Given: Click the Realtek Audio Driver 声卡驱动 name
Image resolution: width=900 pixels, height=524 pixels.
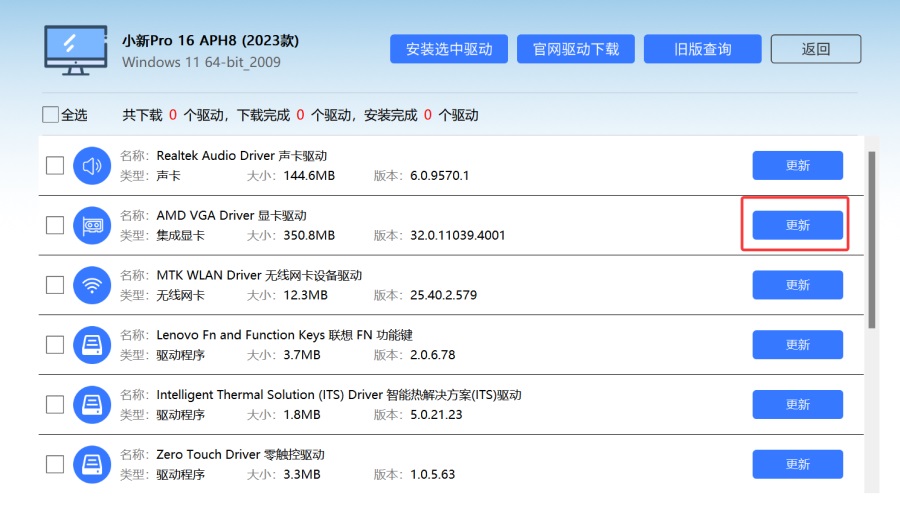Looking at the screenshot, I should pos(242,156).
